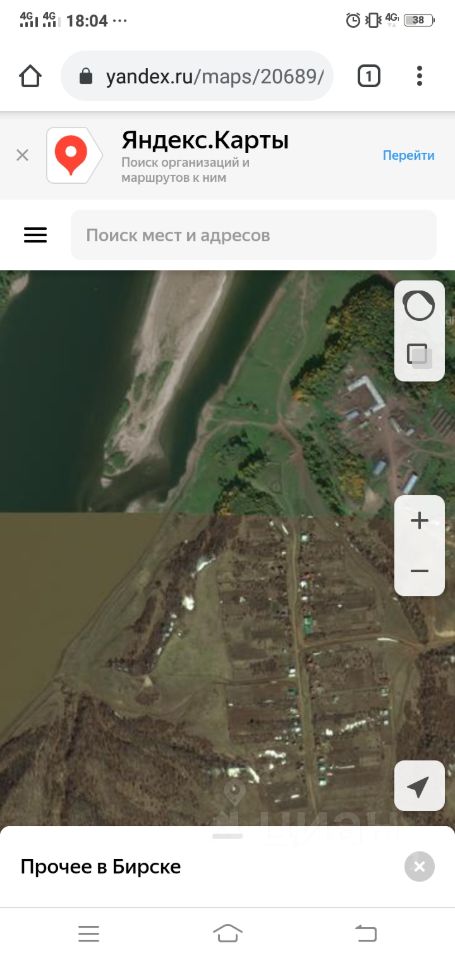Close the Прочее в Бирске card
Viewport: 455px width, 960px height.
pos(419,866)
